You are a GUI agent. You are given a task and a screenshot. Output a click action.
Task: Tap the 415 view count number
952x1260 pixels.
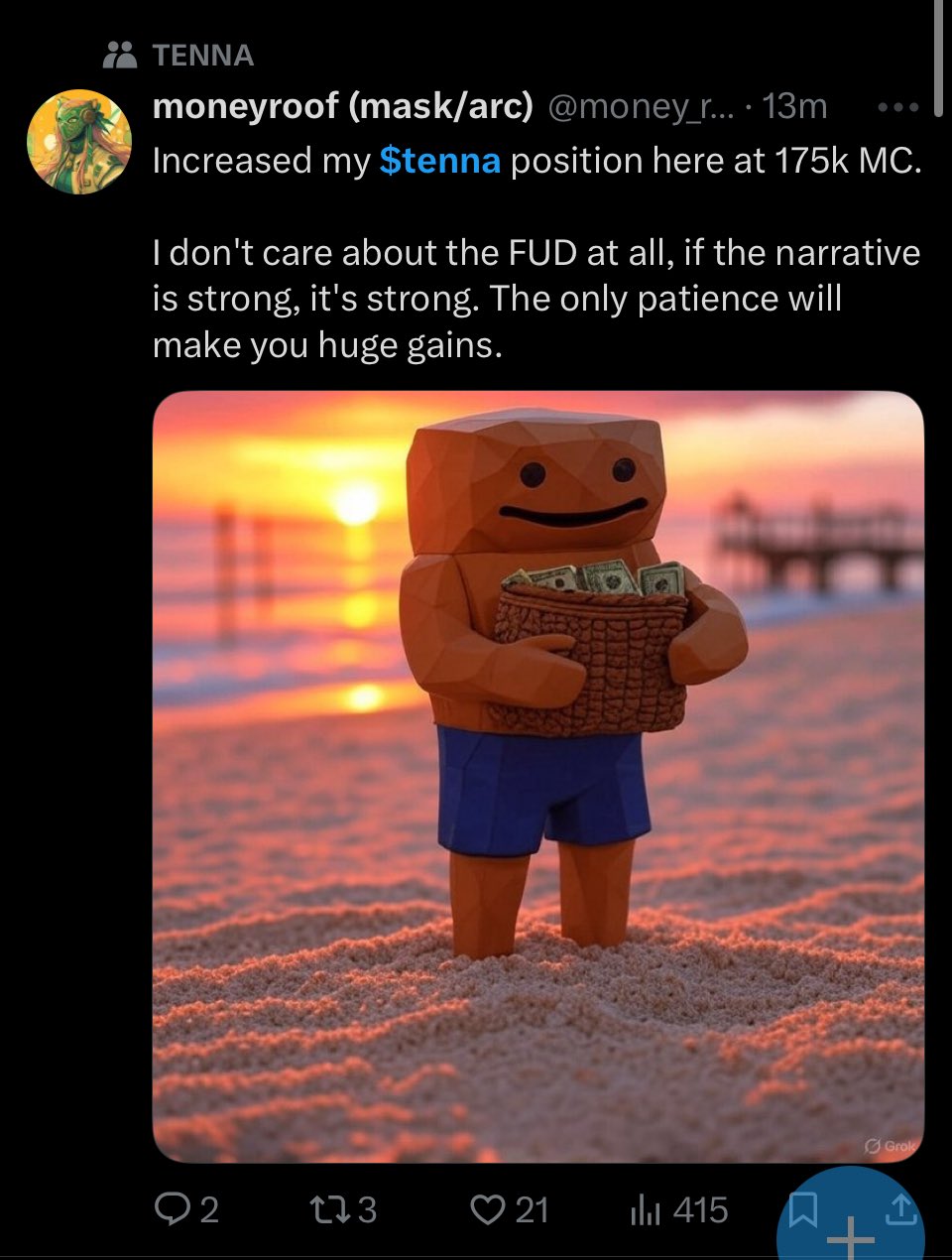pos(700,1209)
